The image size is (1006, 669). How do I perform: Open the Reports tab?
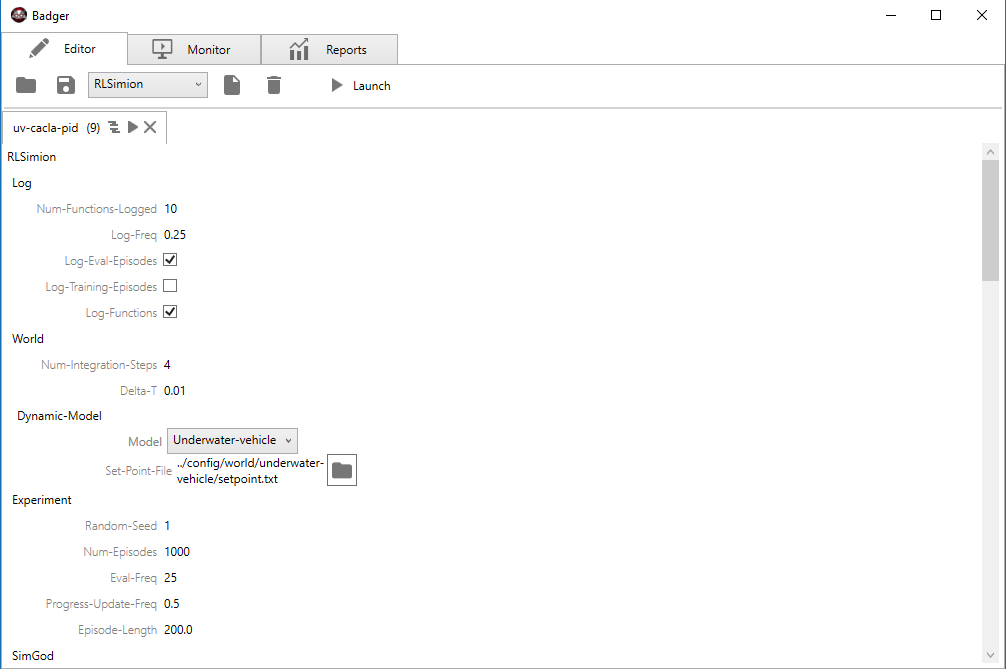(x=329, y=48)
